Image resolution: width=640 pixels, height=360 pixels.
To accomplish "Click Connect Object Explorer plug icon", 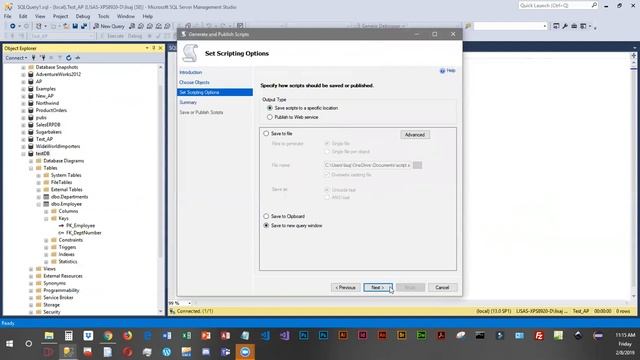I will tap(34, 58).
